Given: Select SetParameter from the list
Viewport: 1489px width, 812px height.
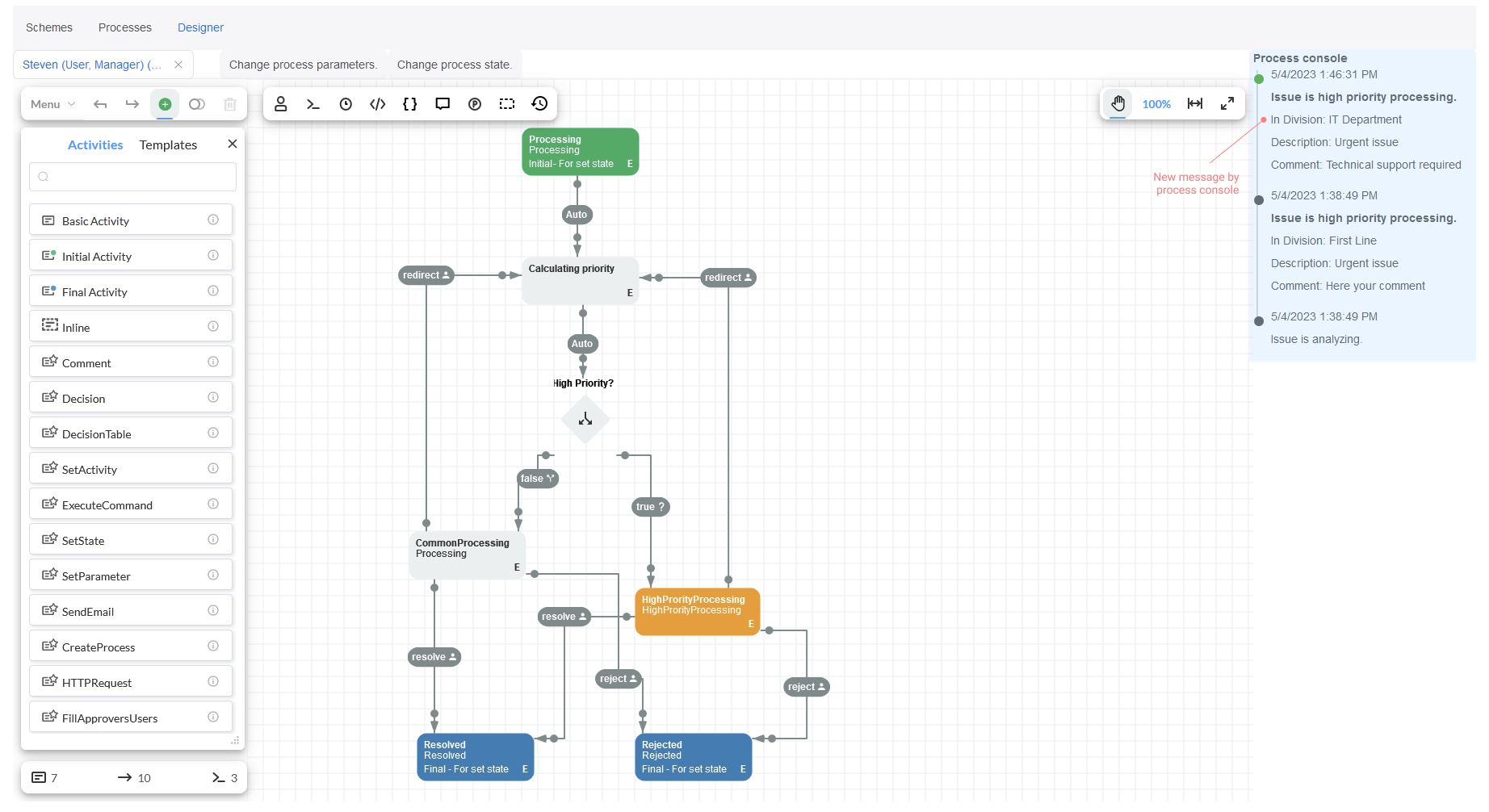Looking at the screenshot, I should pos(131,576).
